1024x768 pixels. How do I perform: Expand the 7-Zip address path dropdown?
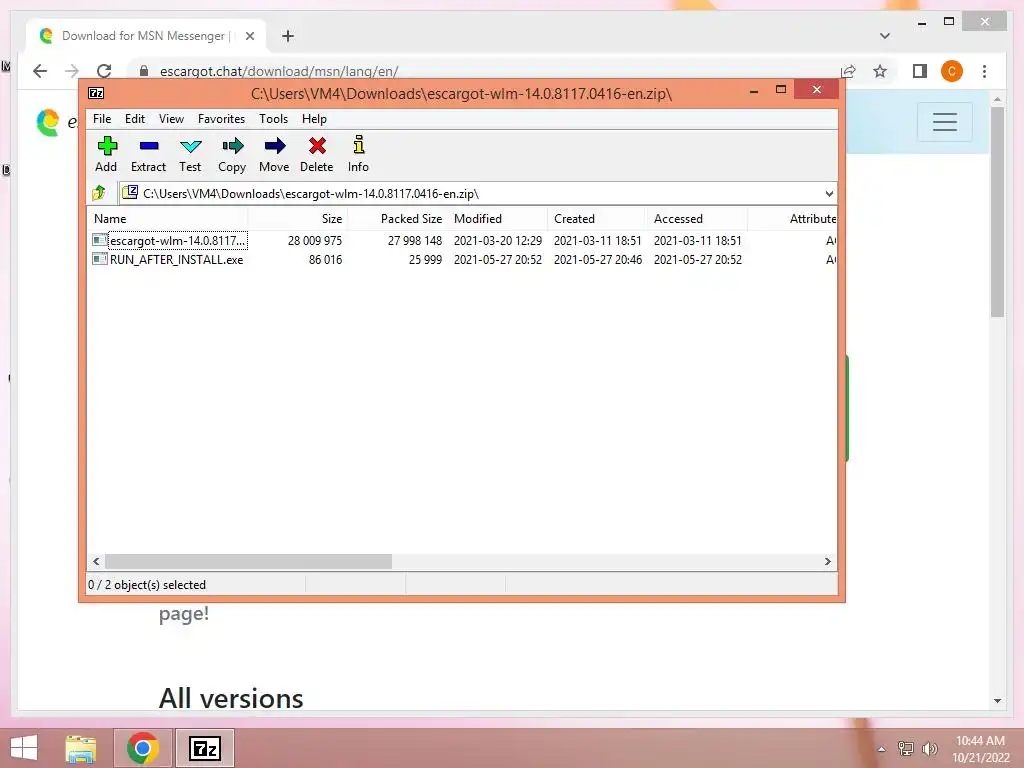tap(829, 193)
